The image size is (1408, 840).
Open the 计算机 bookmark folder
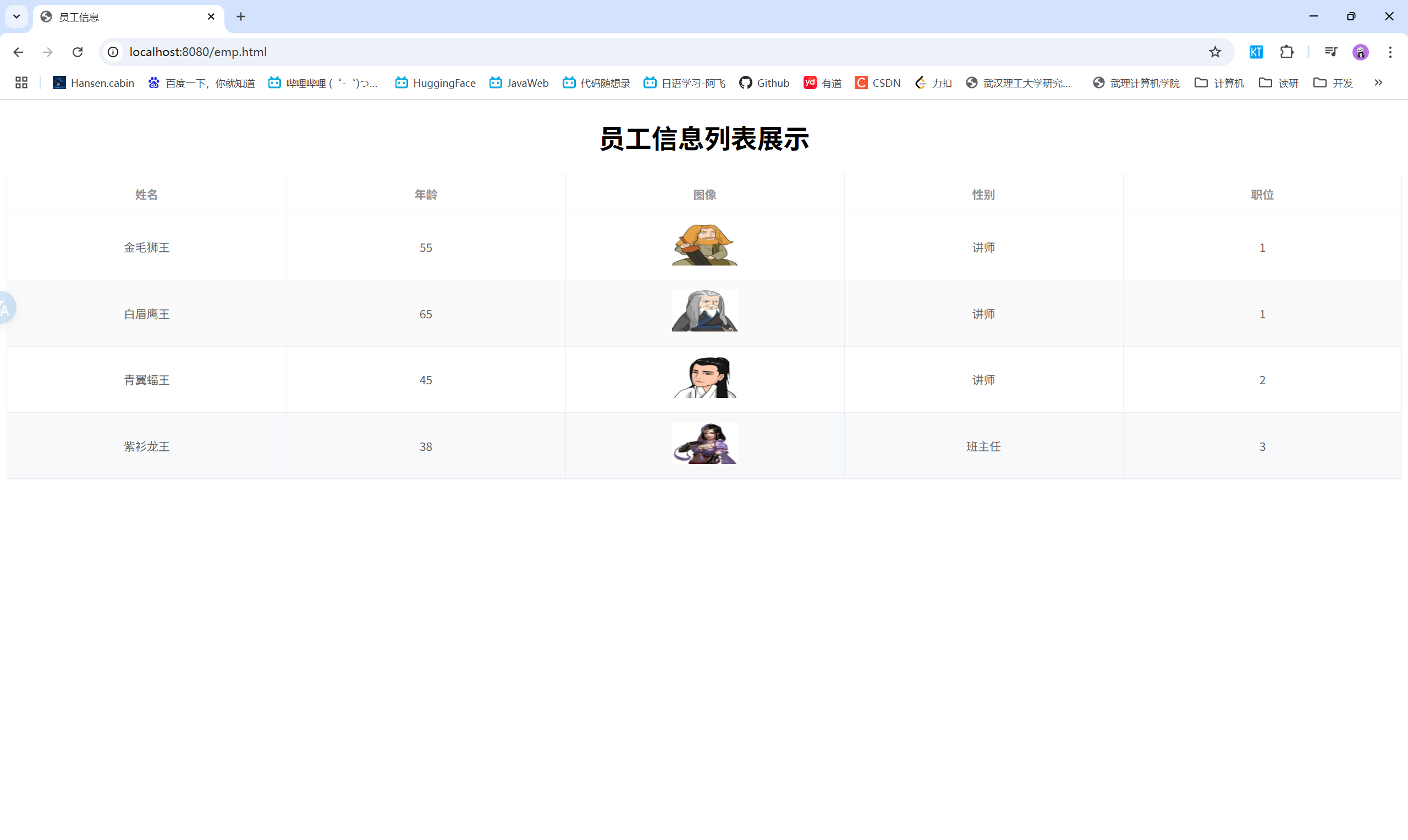(1219, 82)
